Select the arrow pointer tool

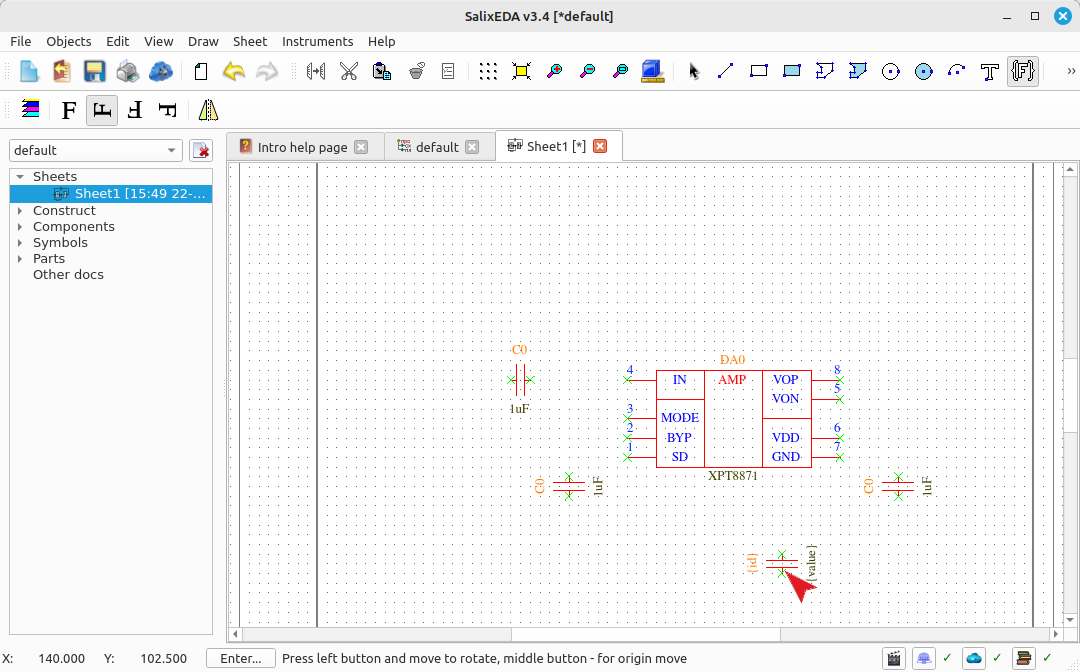(x=694, y=71)
